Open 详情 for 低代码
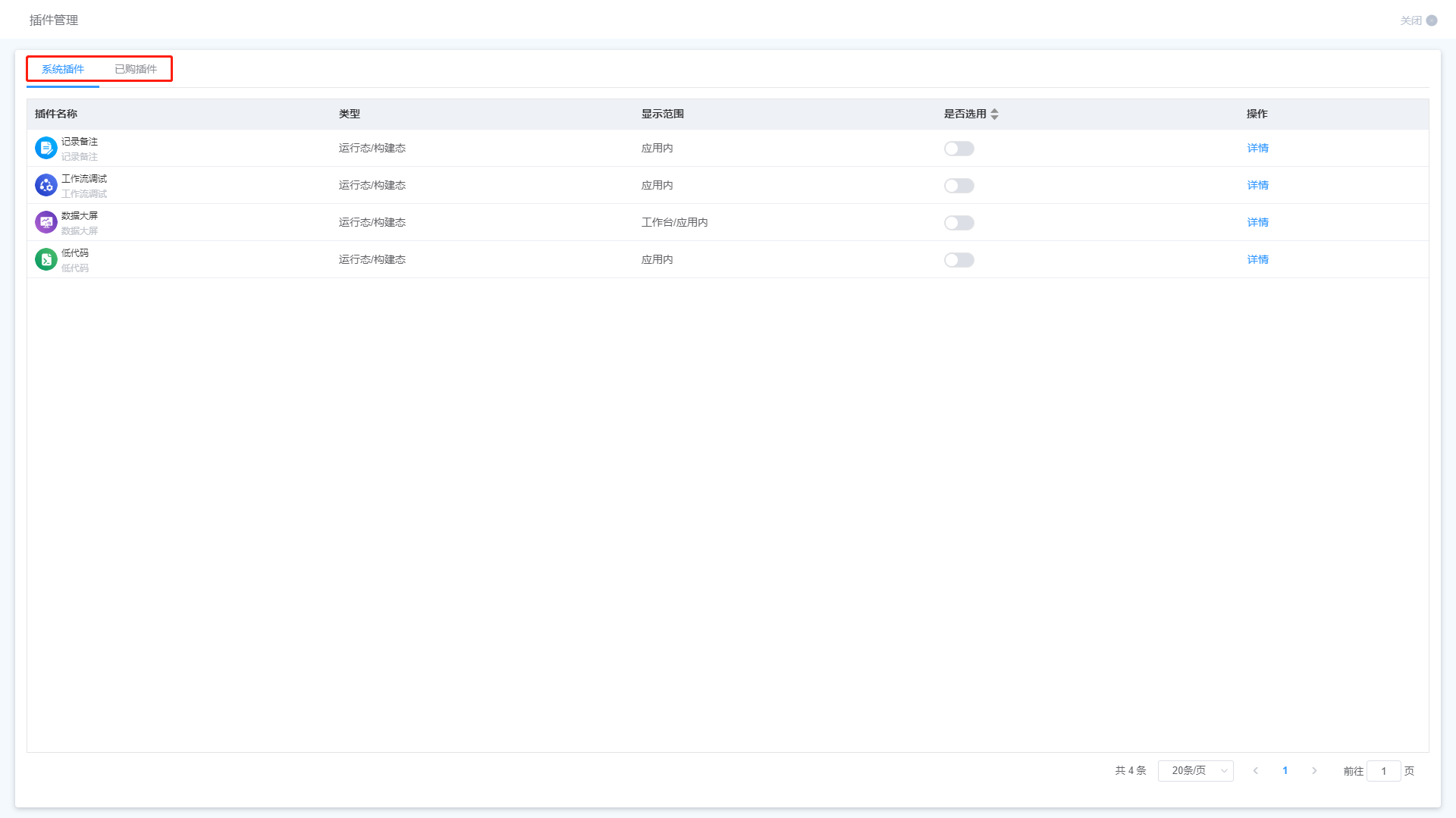1456x818 pixels. [x=1257, y=259]
